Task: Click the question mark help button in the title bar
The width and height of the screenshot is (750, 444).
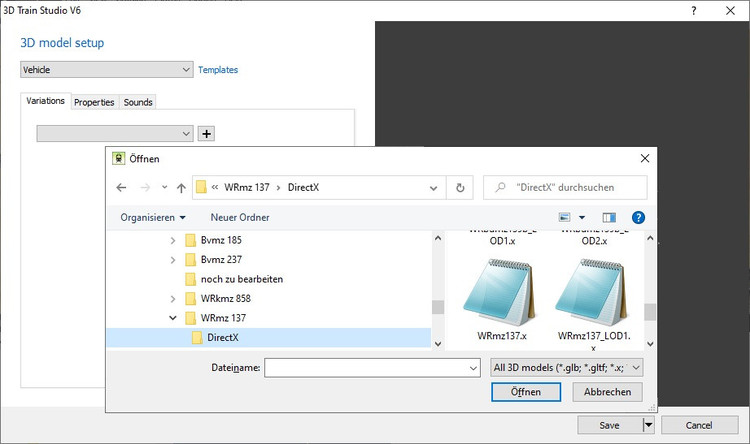Action: tap(694, 11)
